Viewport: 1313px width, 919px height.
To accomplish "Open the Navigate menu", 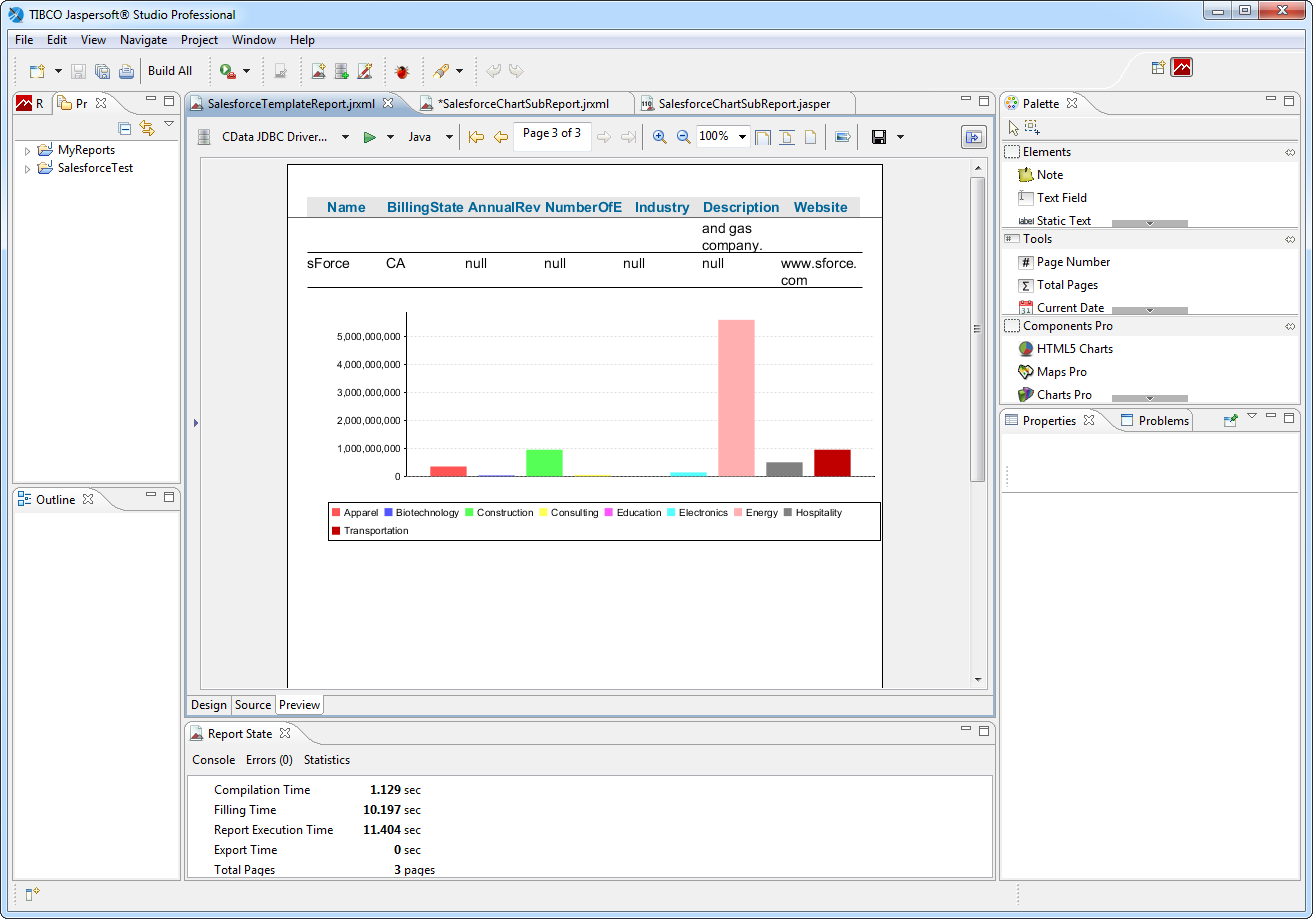I will [x=143, y=40].
